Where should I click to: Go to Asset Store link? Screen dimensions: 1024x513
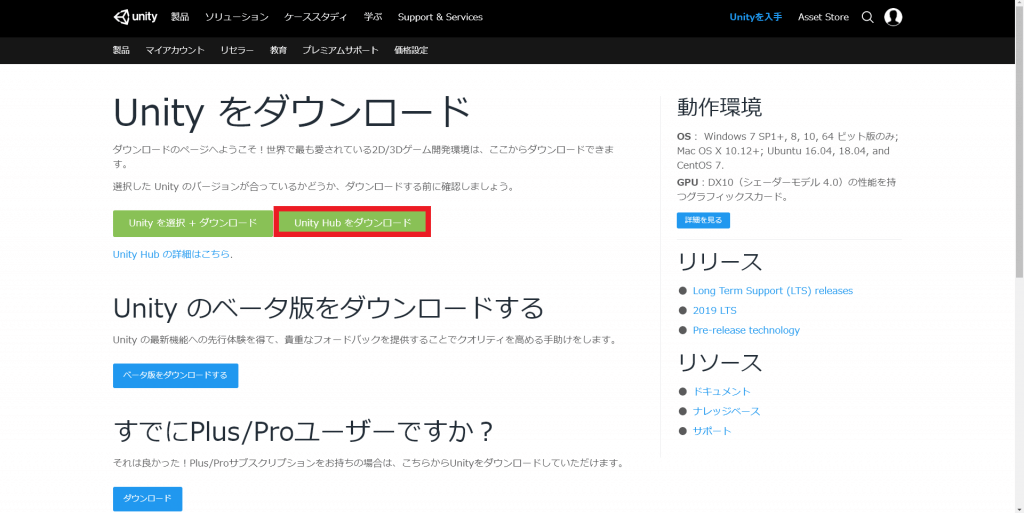pyautogui.click(x=823, y=17)
